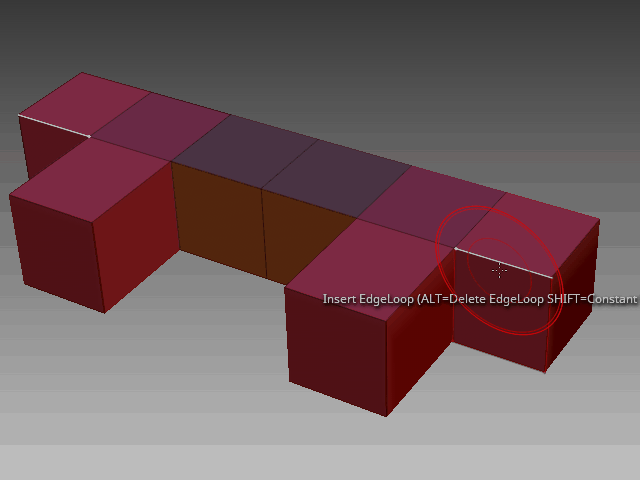640x480 pixels.
Task: Click the left orange-brown side face
Action: point(218,220)
